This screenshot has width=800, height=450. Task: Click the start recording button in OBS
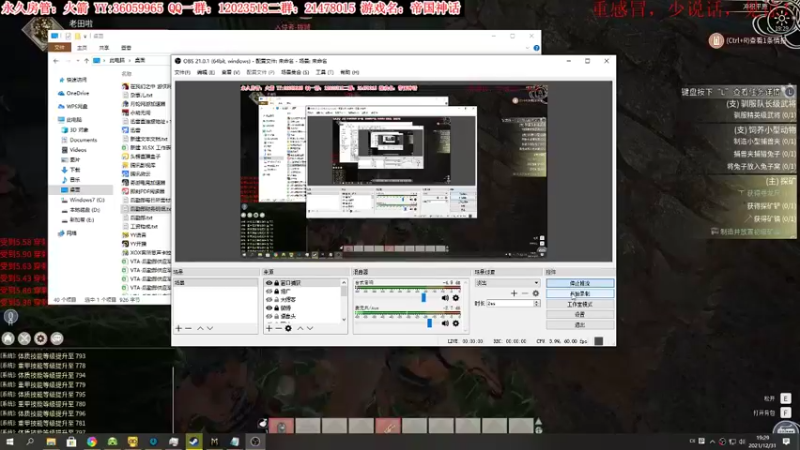click(x=580, y=294)
